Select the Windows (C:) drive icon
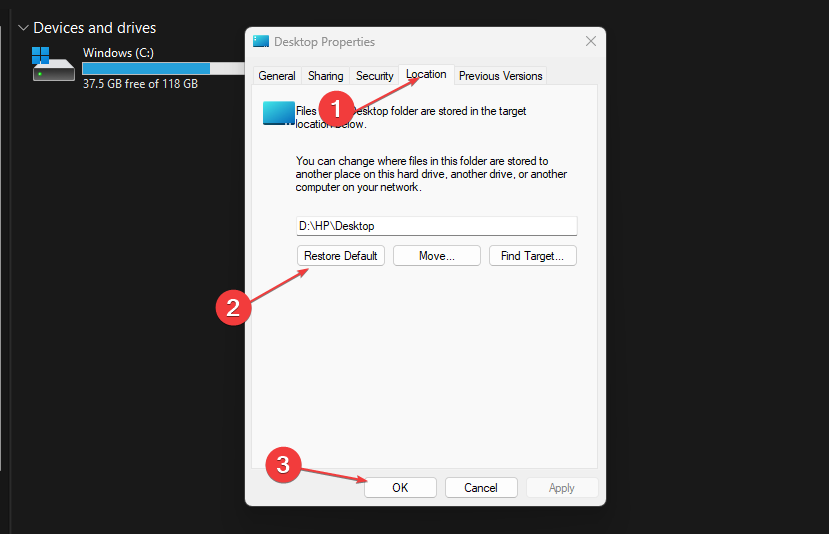Image resolution: width=829 pixels, height=534 pixels. pos(53,64)
